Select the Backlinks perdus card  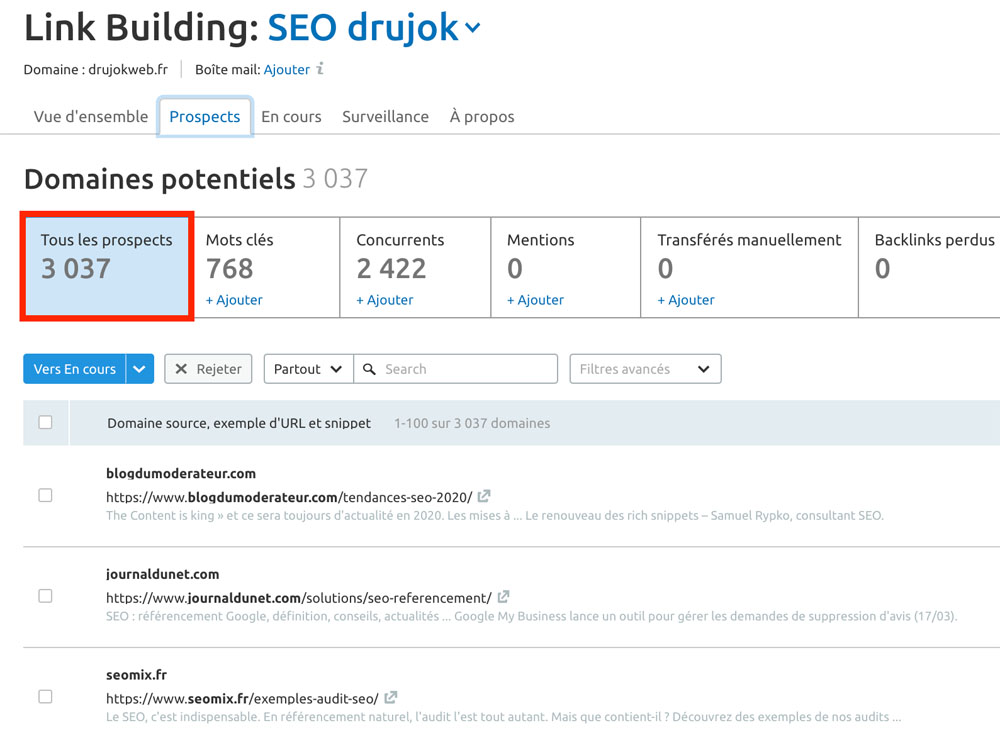point(929,267)
